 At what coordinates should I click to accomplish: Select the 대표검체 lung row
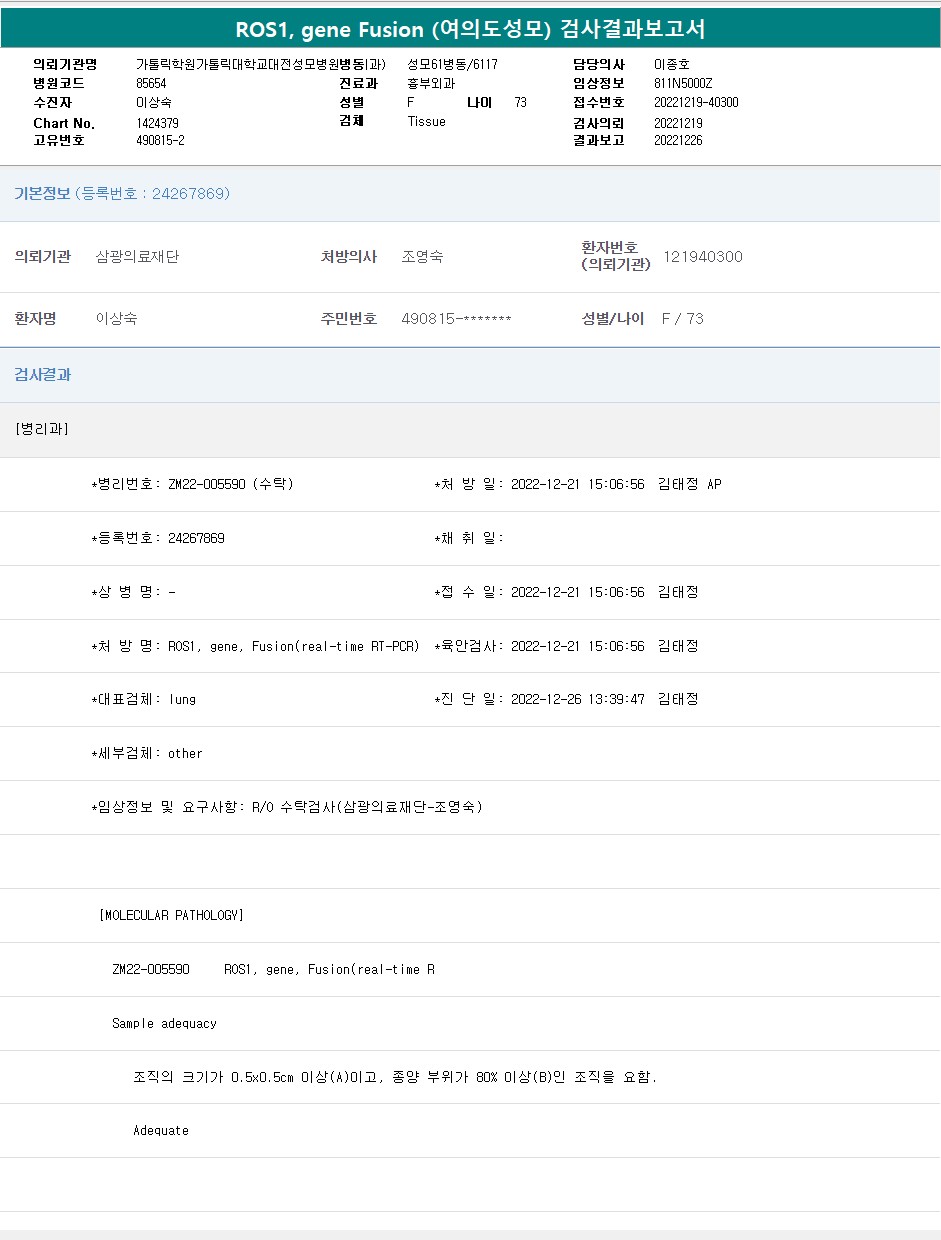144,700
